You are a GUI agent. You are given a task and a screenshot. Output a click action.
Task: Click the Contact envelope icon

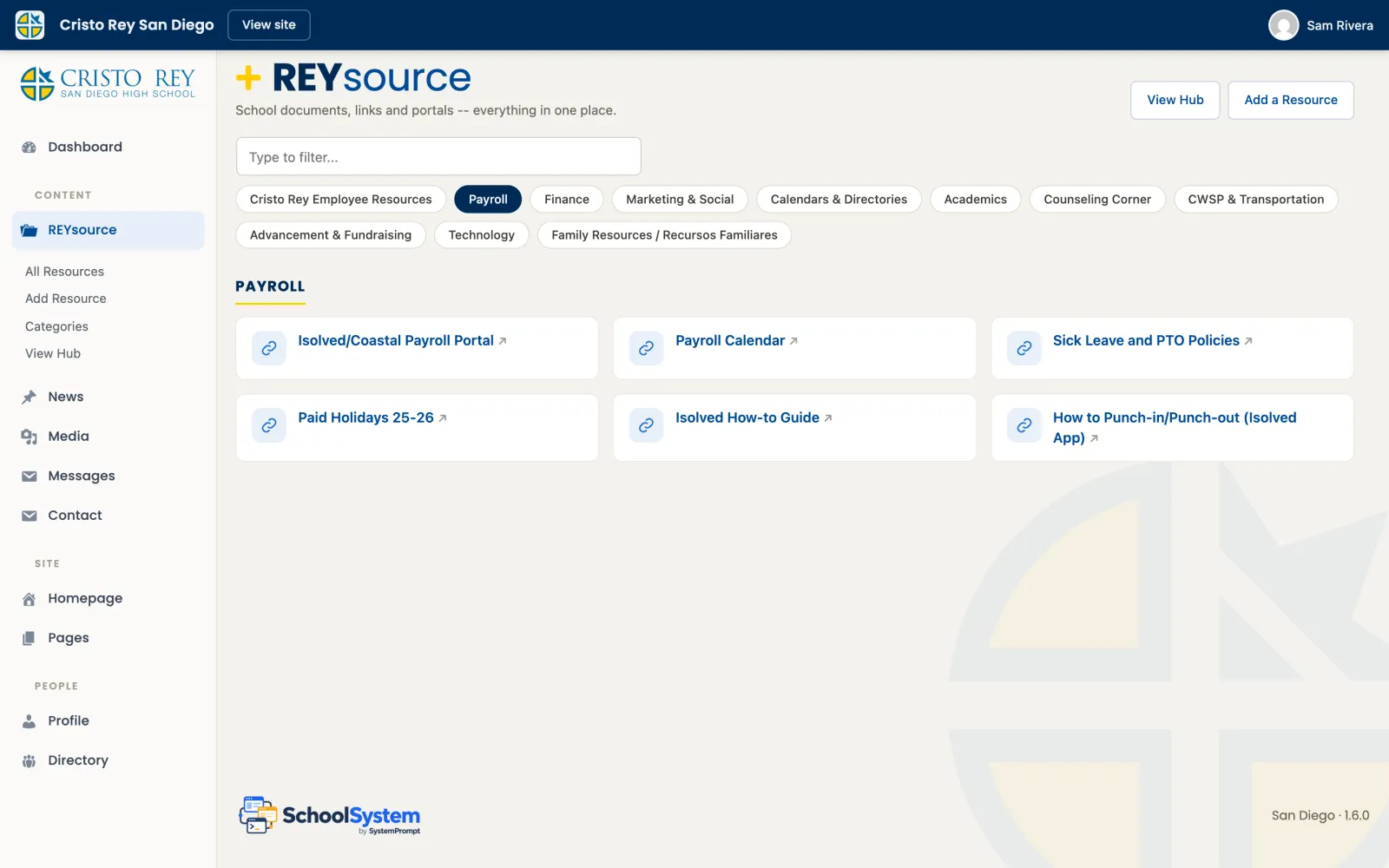[30, 516]
